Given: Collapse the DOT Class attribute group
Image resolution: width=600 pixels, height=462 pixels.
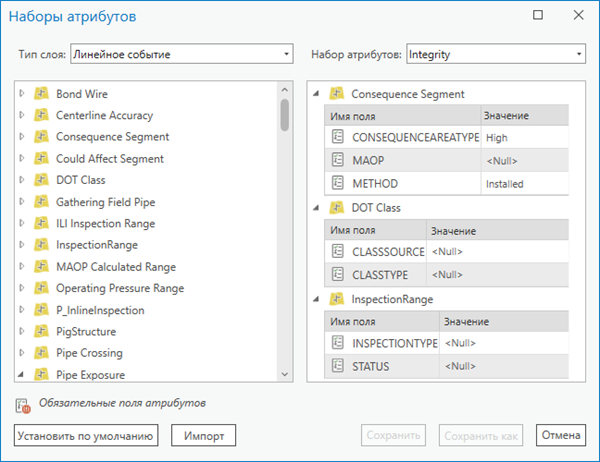Looking at the screenshot, I should [316, 208].
